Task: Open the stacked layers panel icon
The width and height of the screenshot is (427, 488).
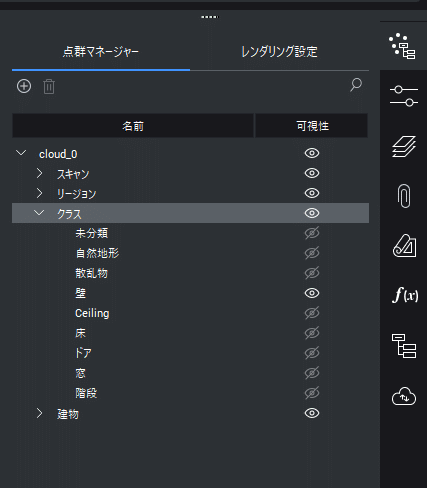Action: tap(404, 146)
